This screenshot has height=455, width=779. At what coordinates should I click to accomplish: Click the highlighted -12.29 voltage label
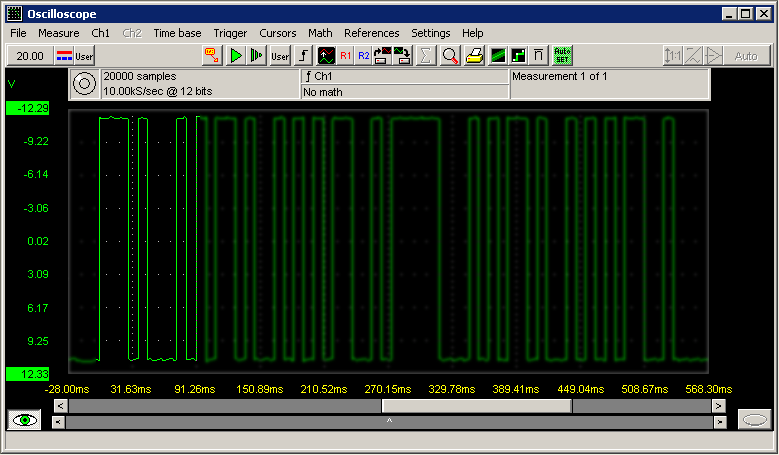click(28, 108)
